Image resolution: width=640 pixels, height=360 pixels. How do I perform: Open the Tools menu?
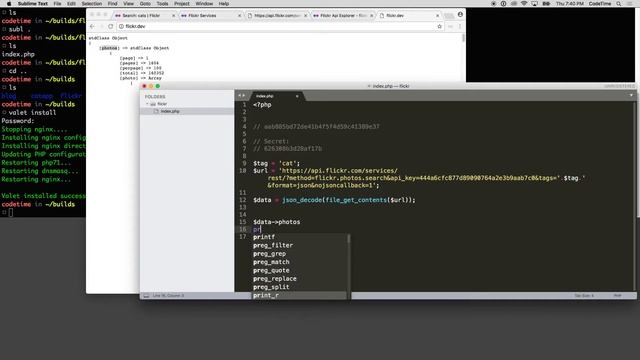coord(162,4)
